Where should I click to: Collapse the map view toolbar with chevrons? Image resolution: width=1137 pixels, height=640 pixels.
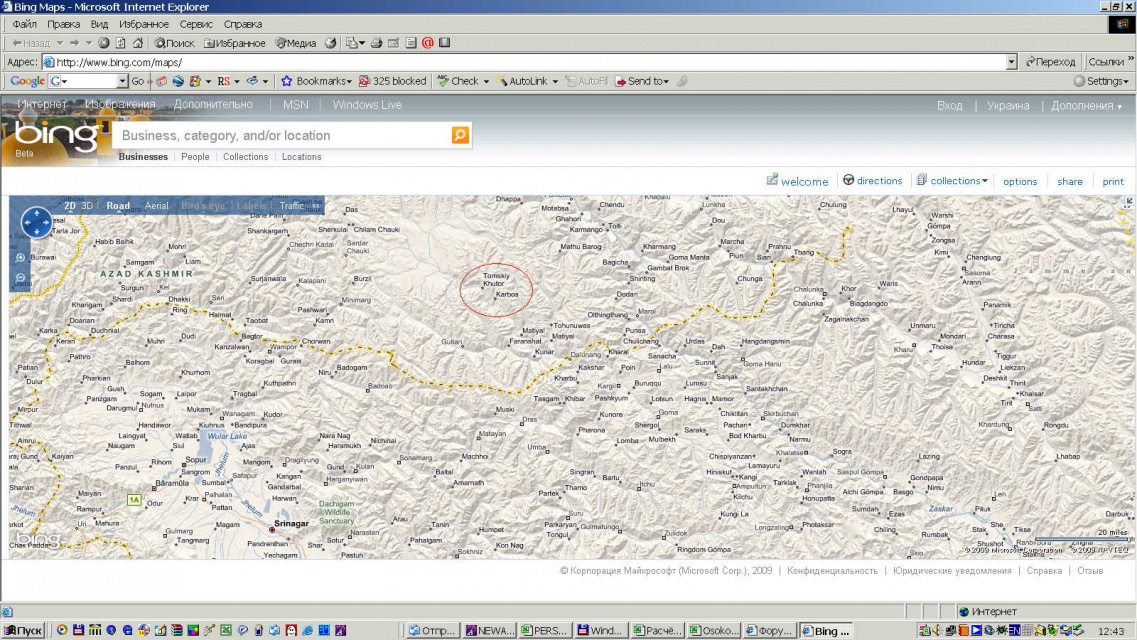316,206
